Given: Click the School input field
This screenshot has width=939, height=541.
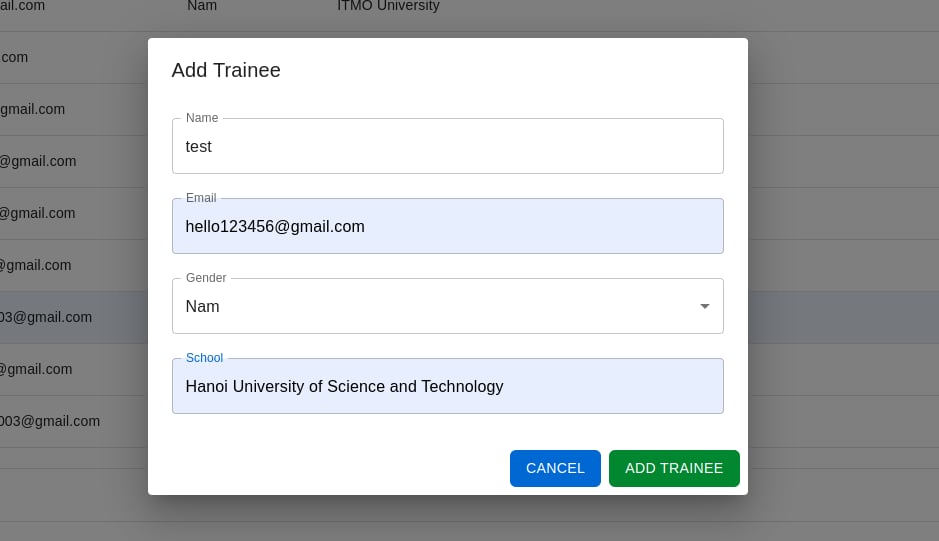Looking at the screenshot, I should tap(447, 386).
